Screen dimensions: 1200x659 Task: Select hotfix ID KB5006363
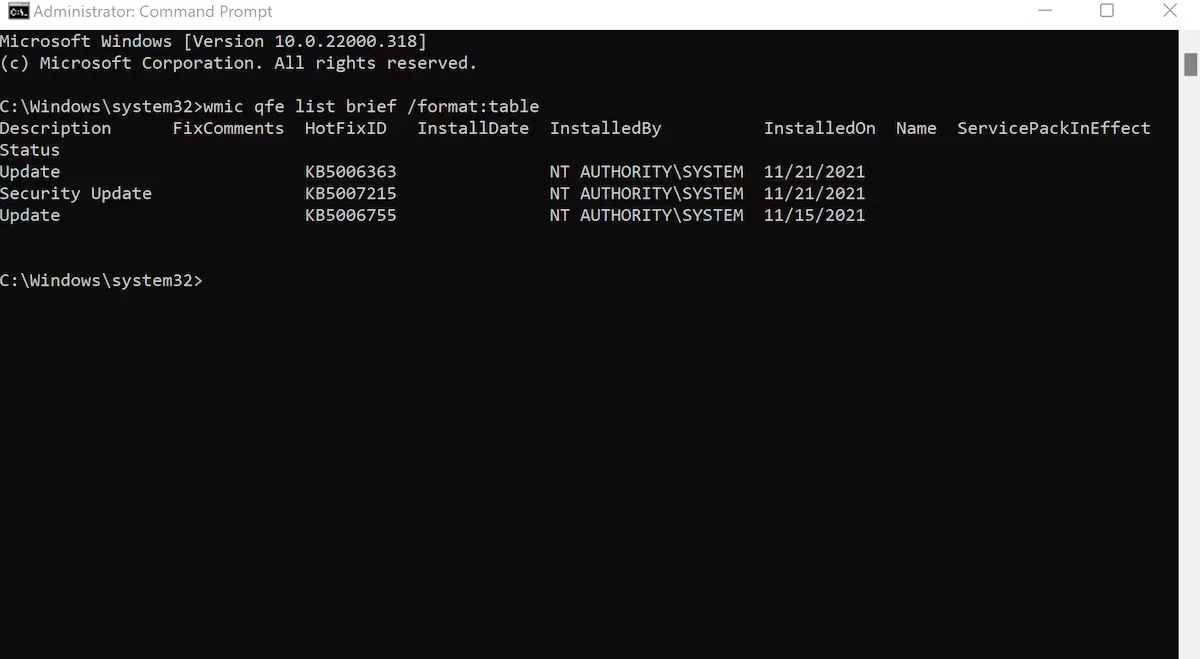(x=351, y=171)
